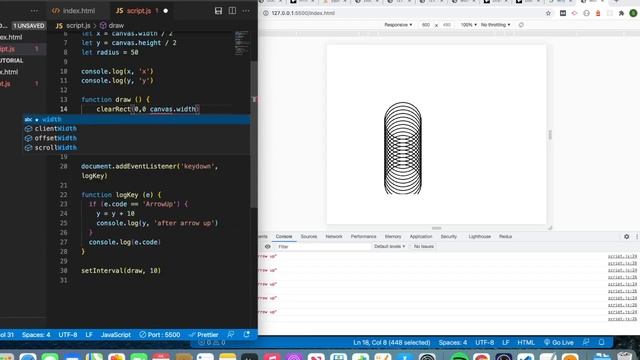Choose the scrollWidth autocomplete suggestion

136,147
